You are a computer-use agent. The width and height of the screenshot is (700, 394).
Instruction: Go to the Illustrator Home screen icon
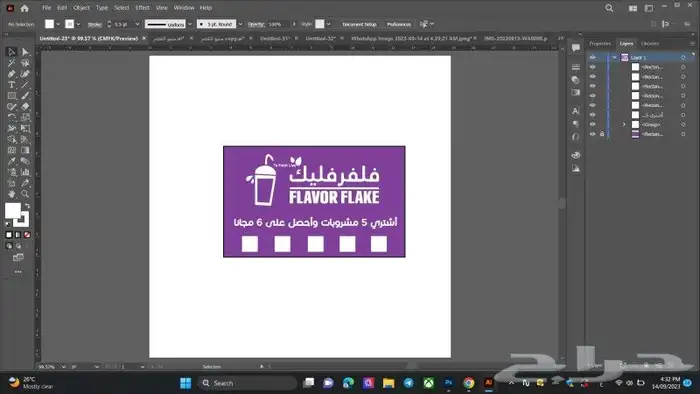(x=25, y=8)
